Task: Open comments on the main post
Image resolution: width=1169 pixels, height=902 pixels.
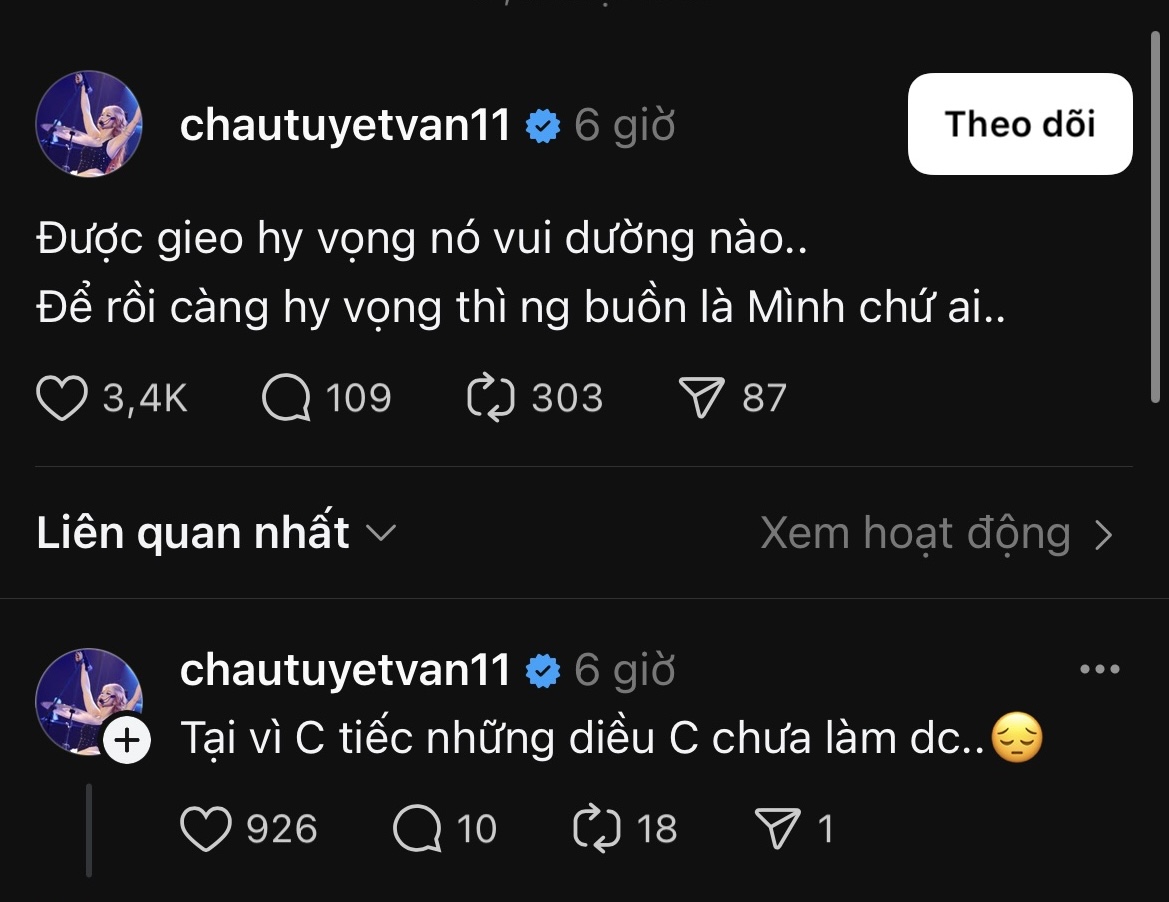Action: 286,398
